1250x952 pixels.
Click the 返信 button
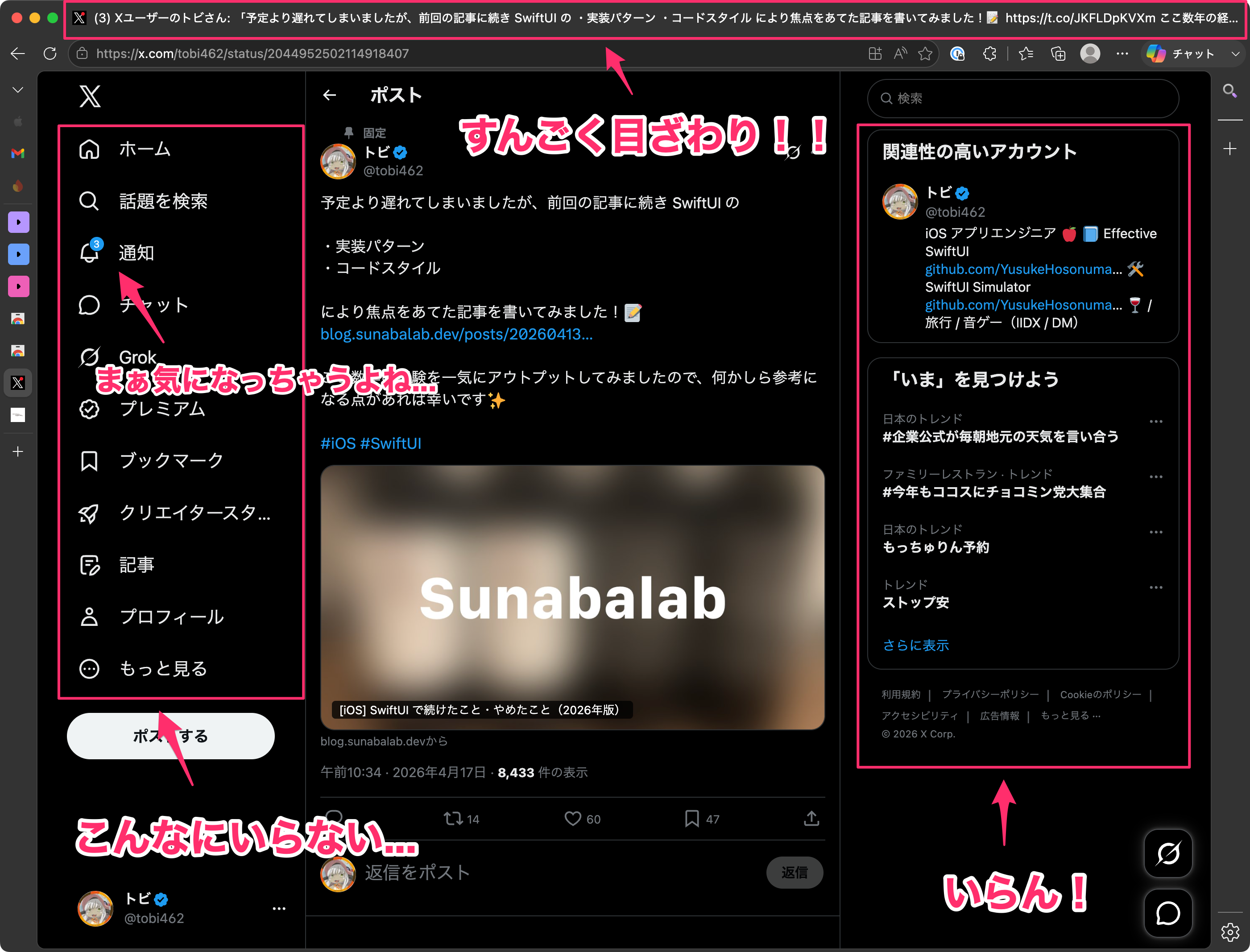click(795, 873)
